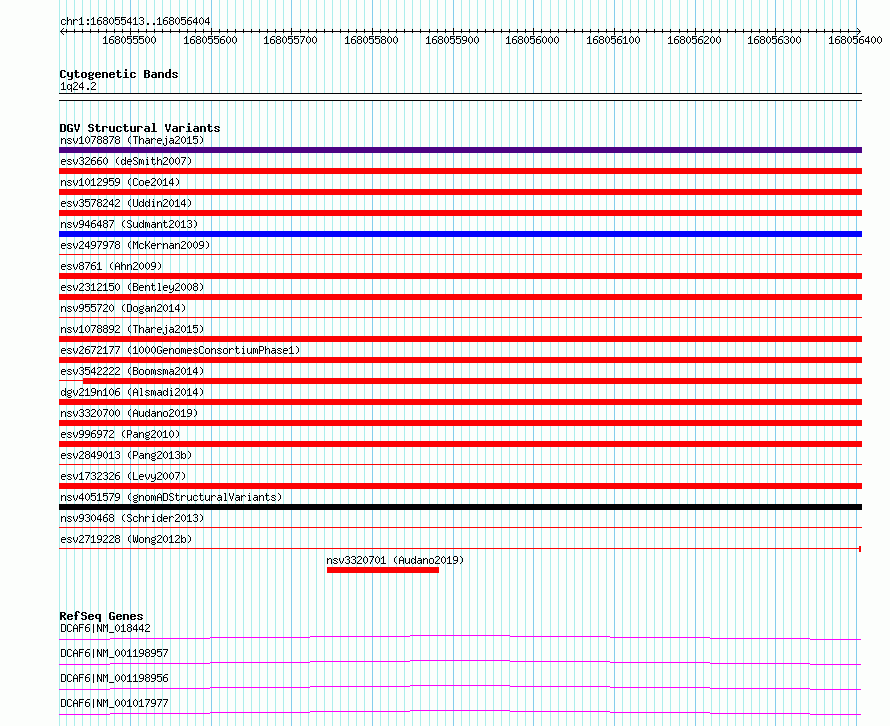Viewport: 890px width, 726px height.
Task: Open esv32660 (deSmith2007) variant label
Action: pos(126,161)
